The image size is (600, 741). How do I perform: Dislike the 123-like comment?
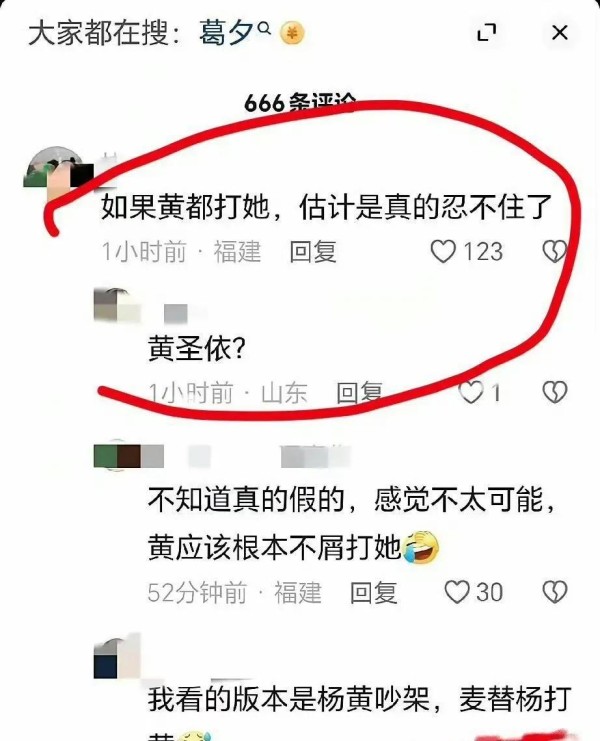[x=554, y=251]
